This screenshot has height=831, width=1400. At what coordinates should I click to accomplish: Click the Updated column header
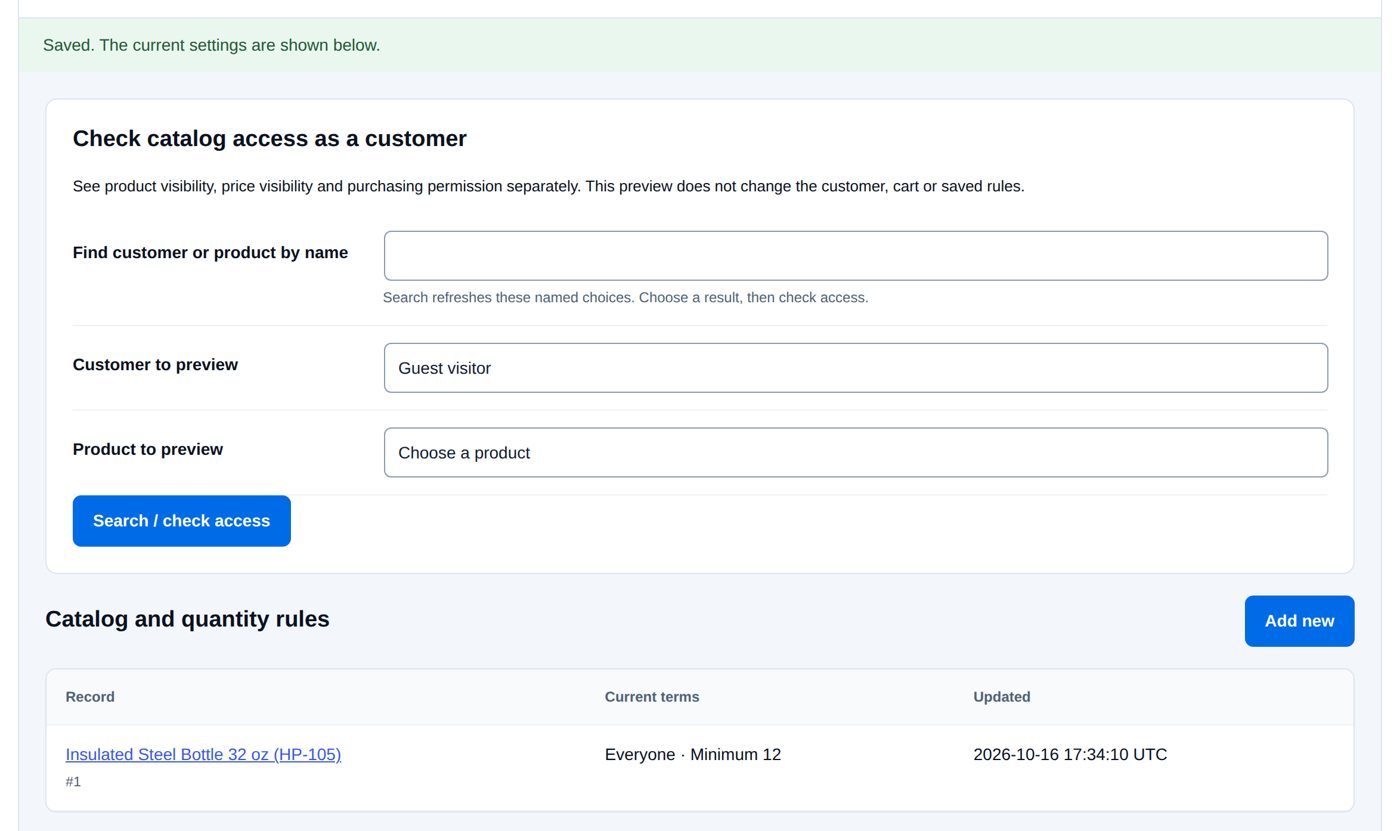[x=1002, y=697]
